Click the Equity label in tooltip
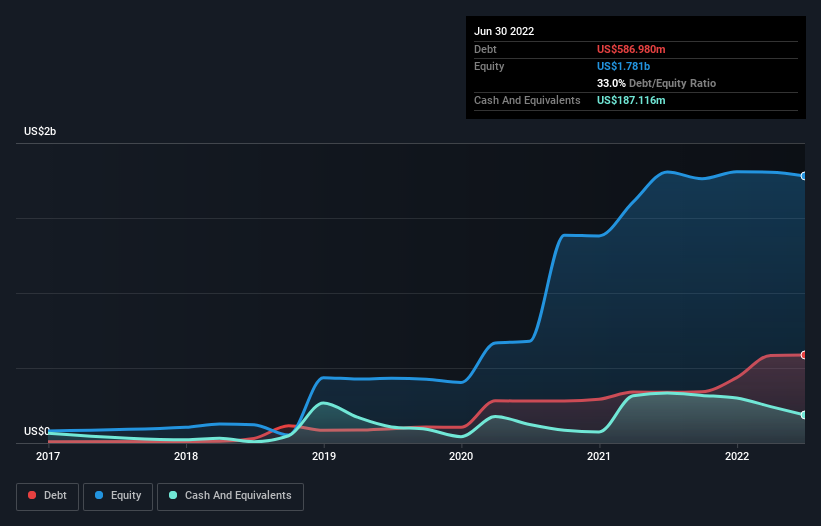The width and height of the screenshot is (821, 526). 489,66
